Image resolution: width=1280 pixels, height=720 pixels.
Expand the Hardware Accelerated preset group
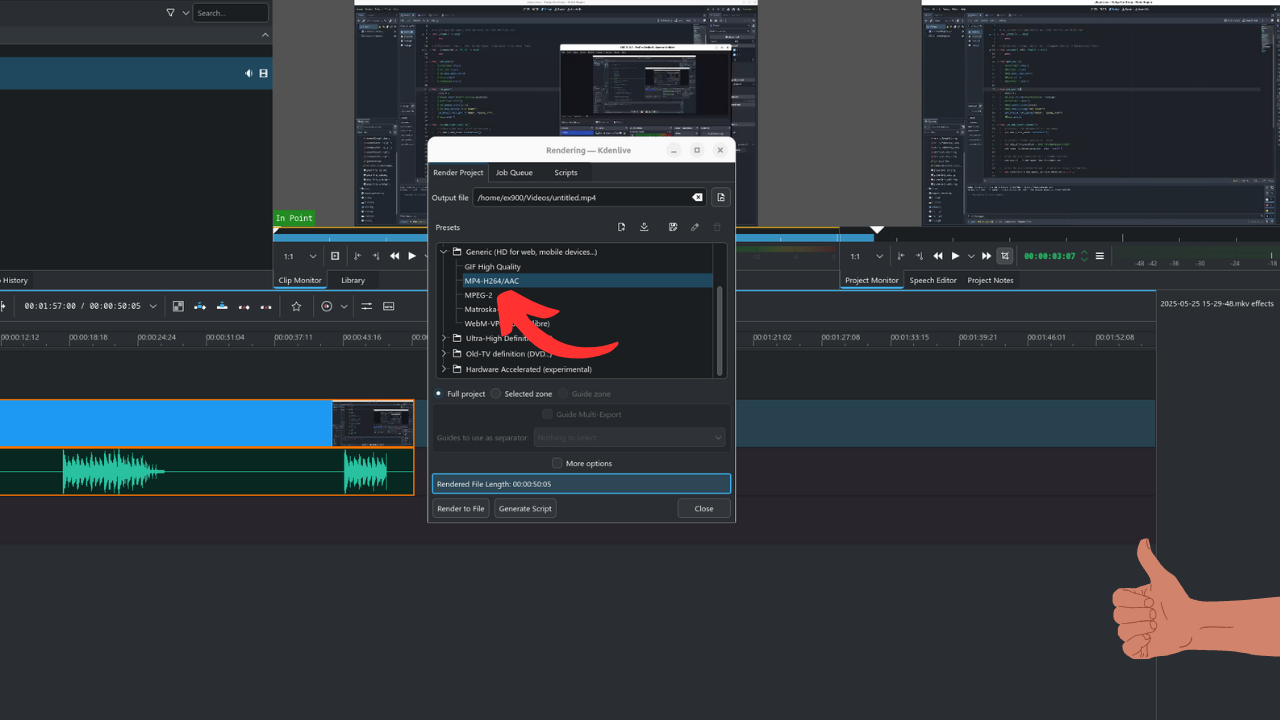[x=444, y=369]
